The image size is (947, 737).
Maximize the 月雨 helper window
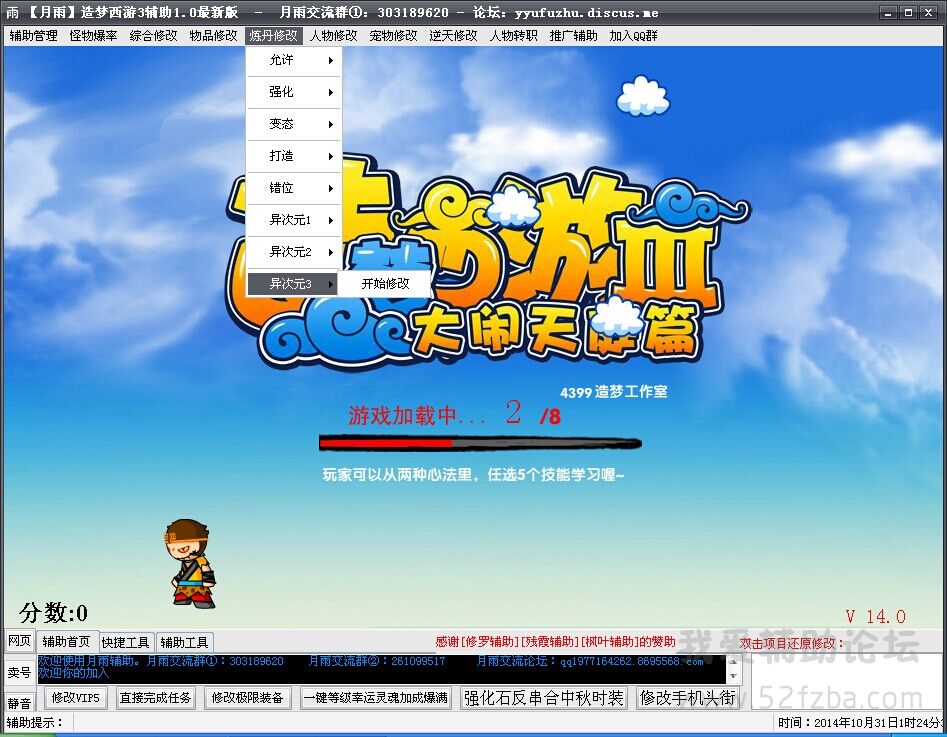[908, 12]
